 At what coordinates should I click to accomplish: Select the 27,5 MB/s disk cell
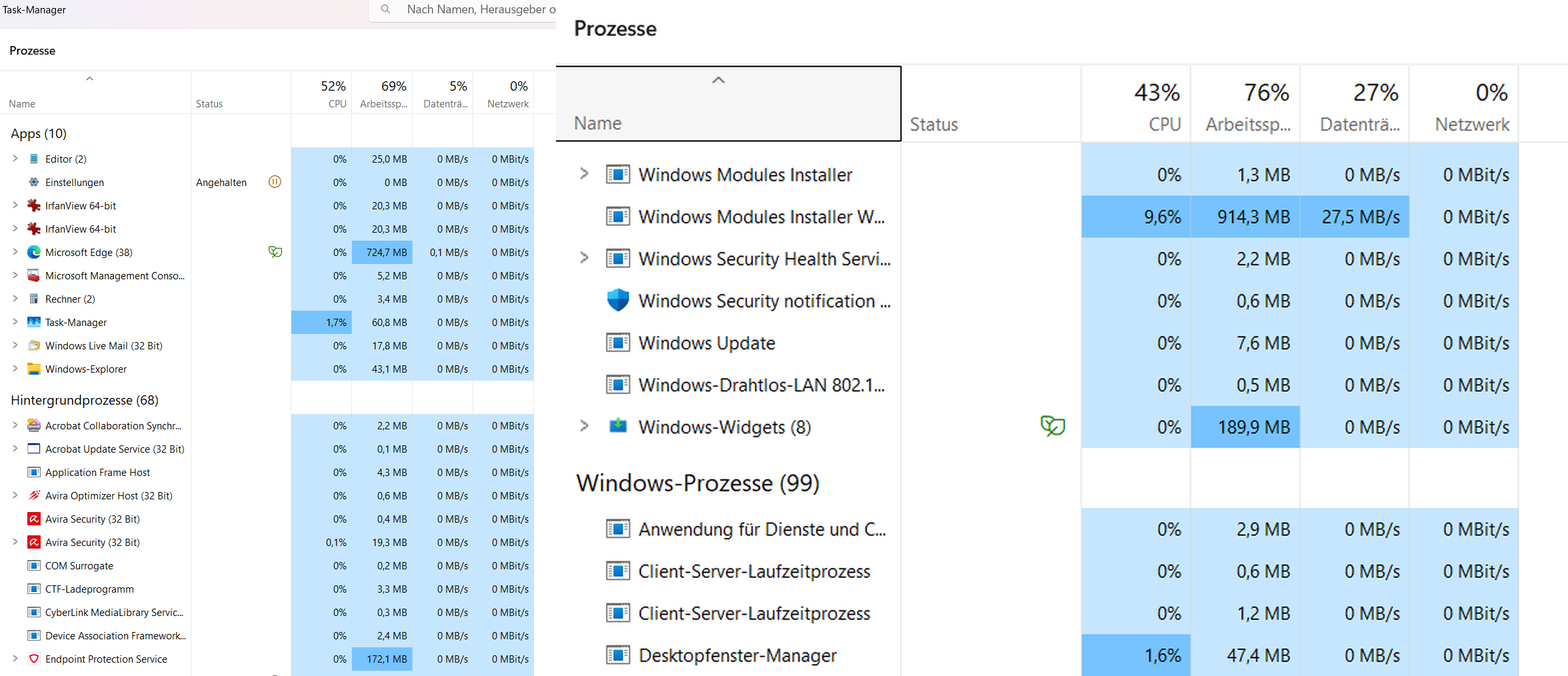coord(1355,217)
